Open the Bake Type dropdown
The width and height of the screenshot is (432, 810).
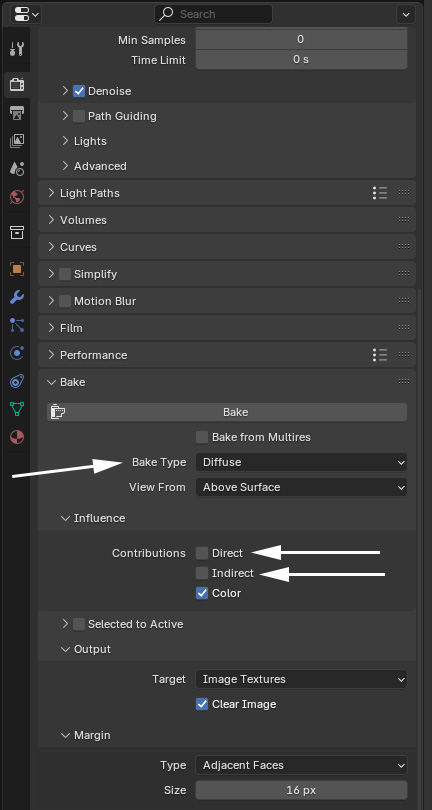click(x=301, y=462)
